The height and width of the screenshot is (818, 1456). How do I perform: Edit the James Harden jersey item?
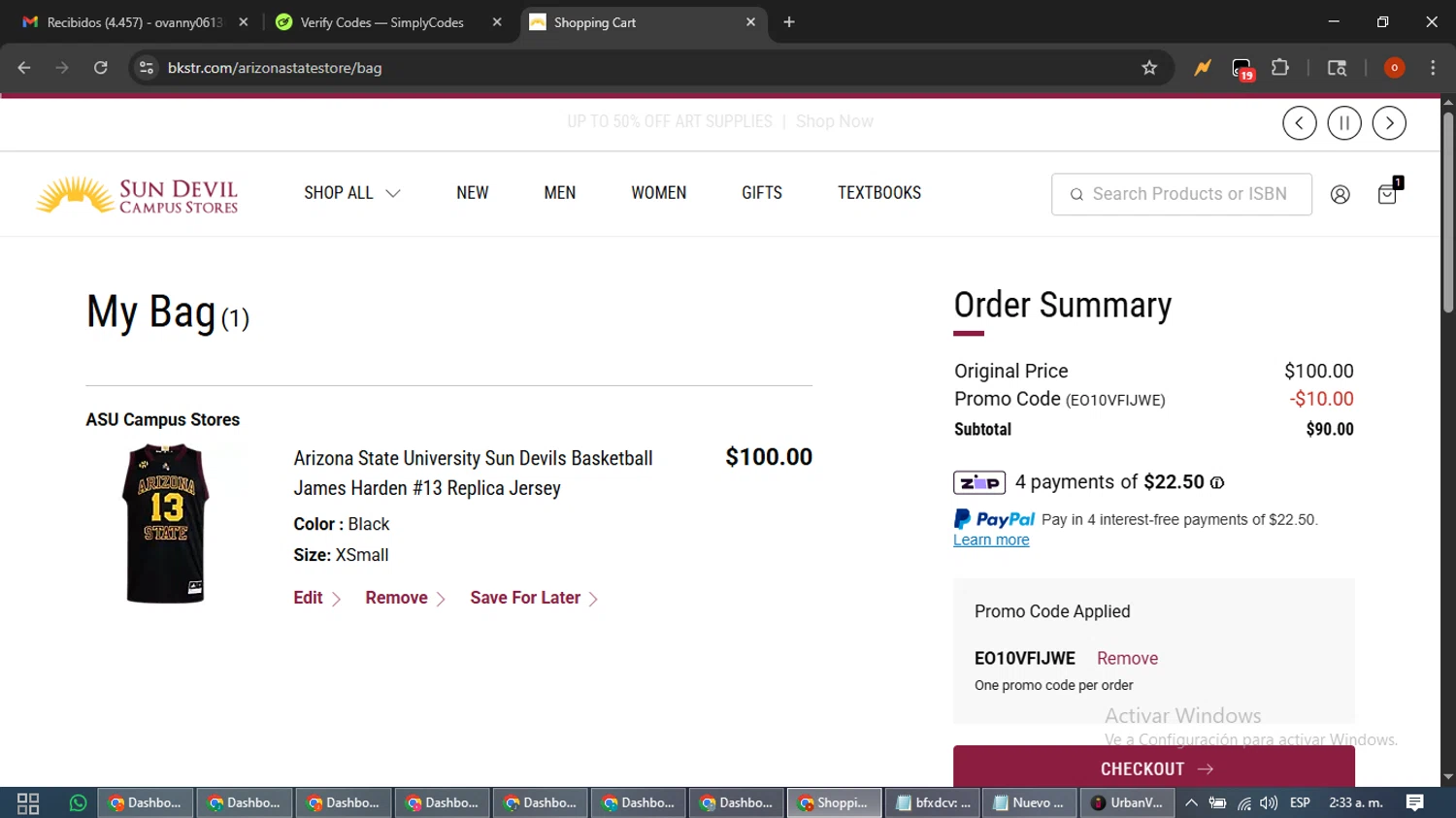[x=316, y=598]
